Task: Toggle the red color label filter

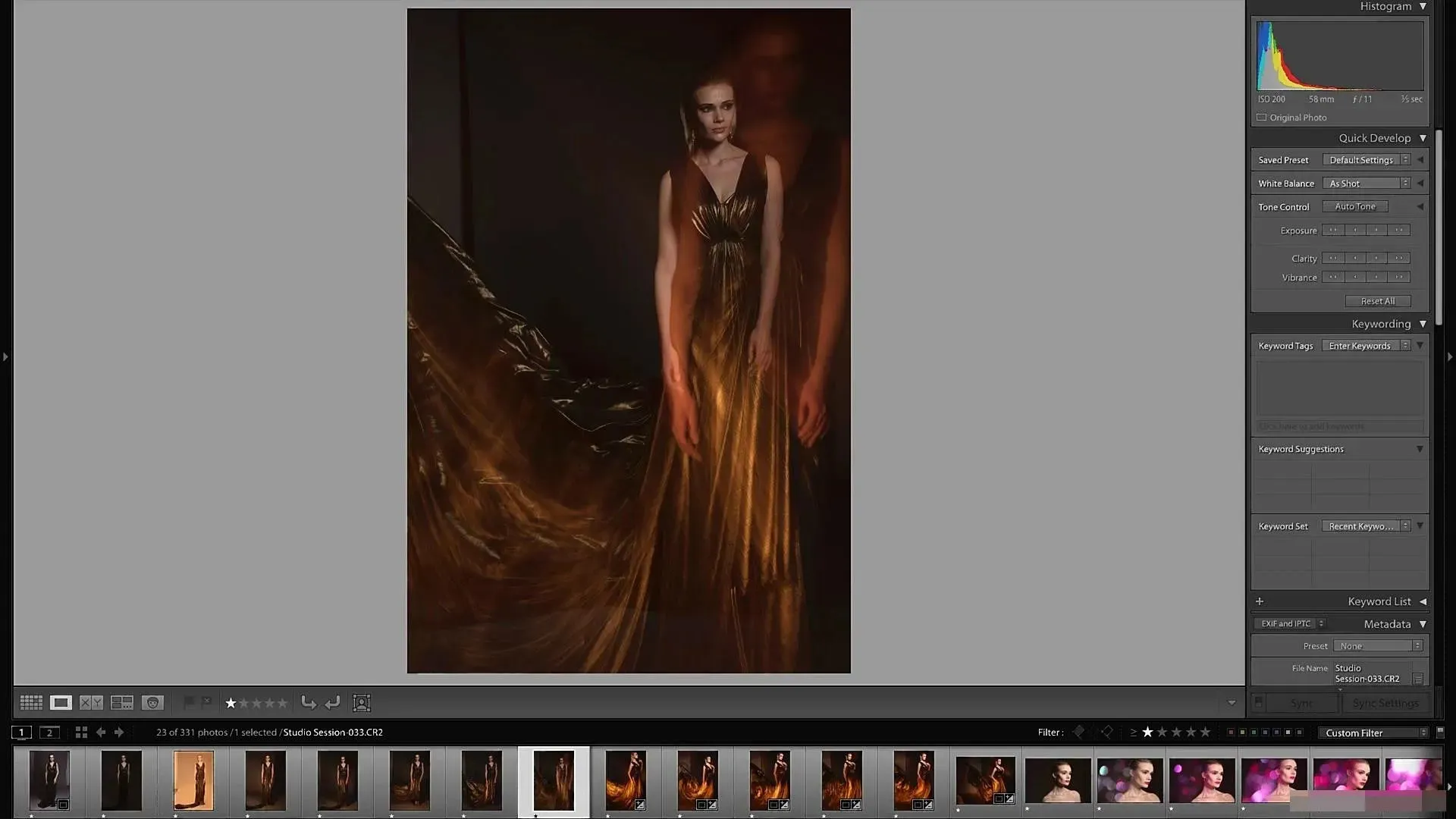Action: 1230,733
